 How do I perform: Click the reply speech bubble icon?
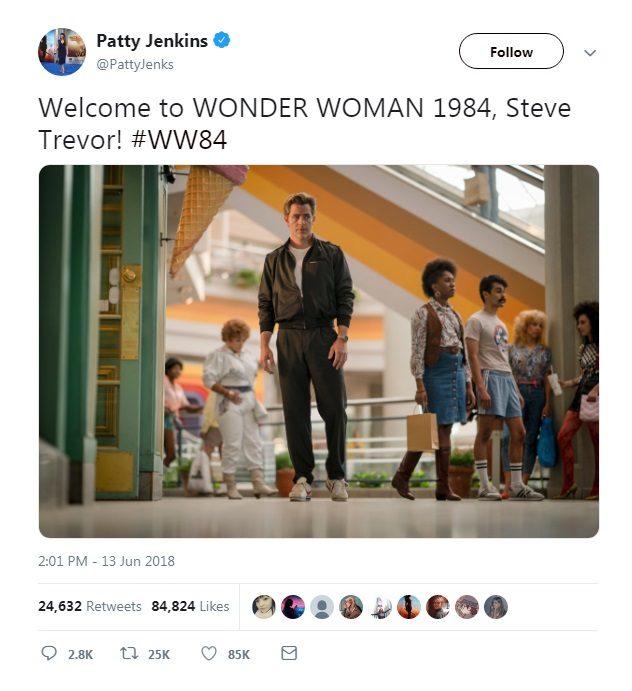coord(49,653)
